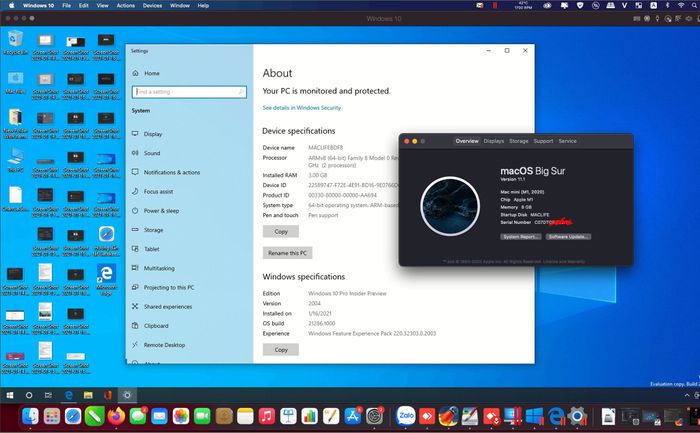Screen dimensions: 700x433
Task: Open the Devices menu in menu bar
Action: coord(152,5)
